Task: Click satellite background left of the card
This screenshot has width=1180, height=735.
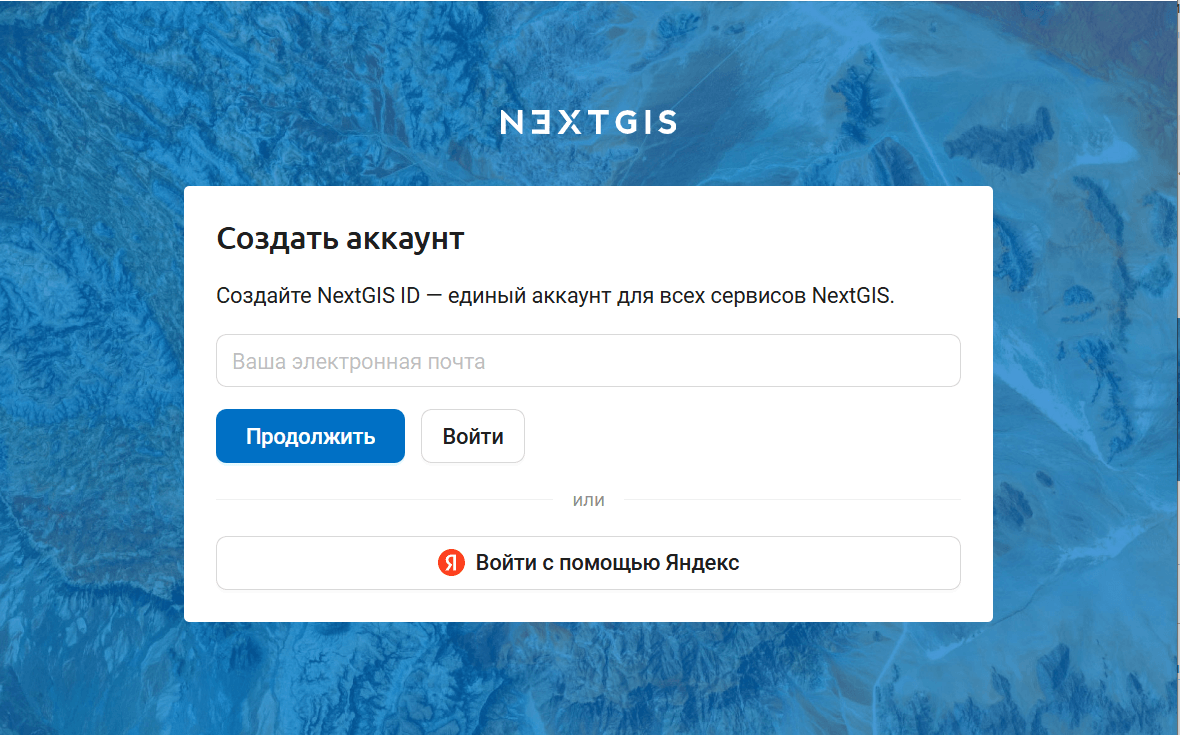Action: (x=92, y=406)
